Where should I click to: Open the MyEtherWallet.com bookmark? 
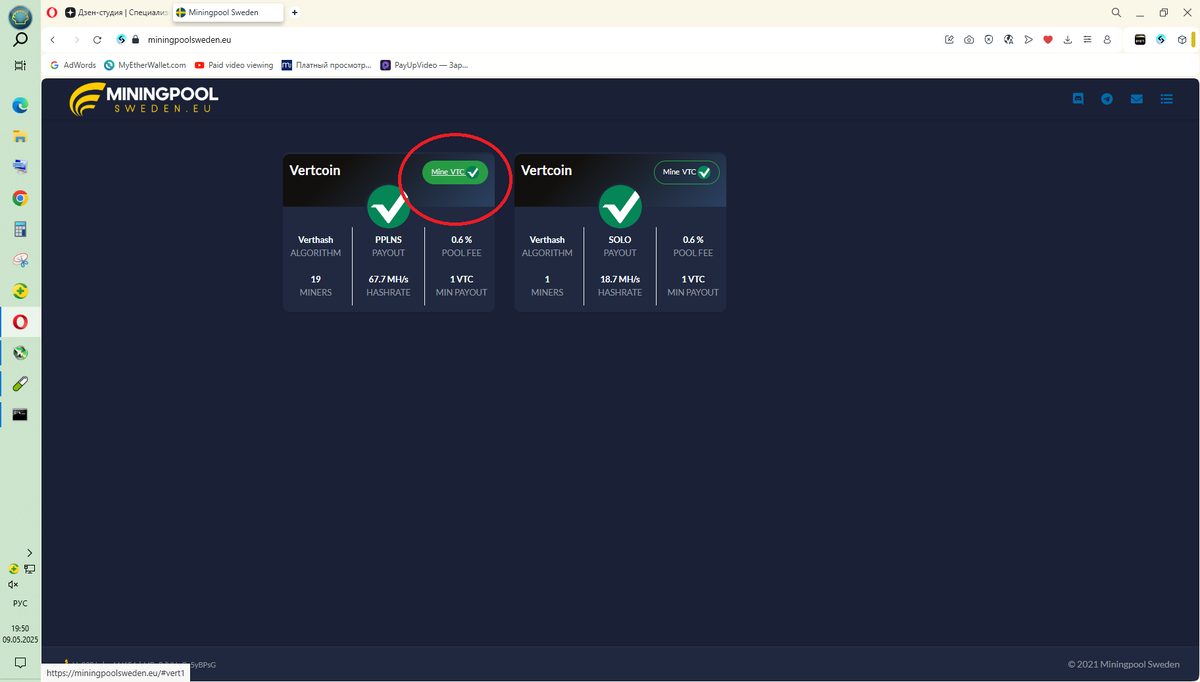[x=144, y=65]
